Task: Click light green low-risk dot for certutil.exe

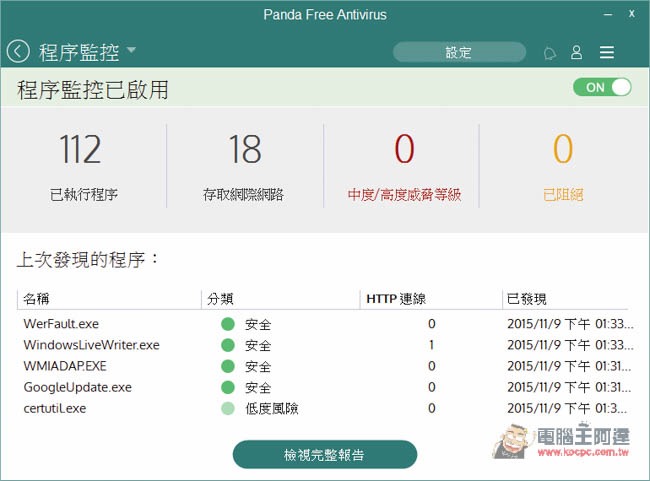Action: (228, 408)
